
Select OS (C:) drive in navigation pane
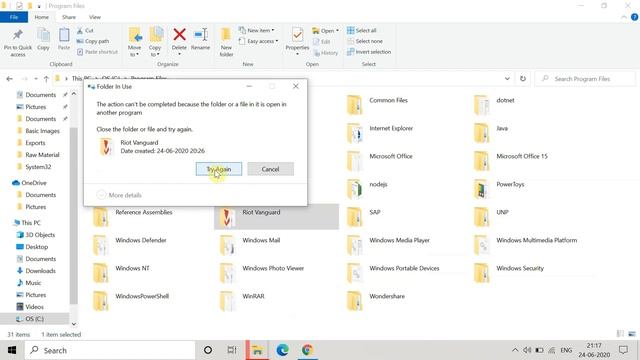tap(35, 319)
